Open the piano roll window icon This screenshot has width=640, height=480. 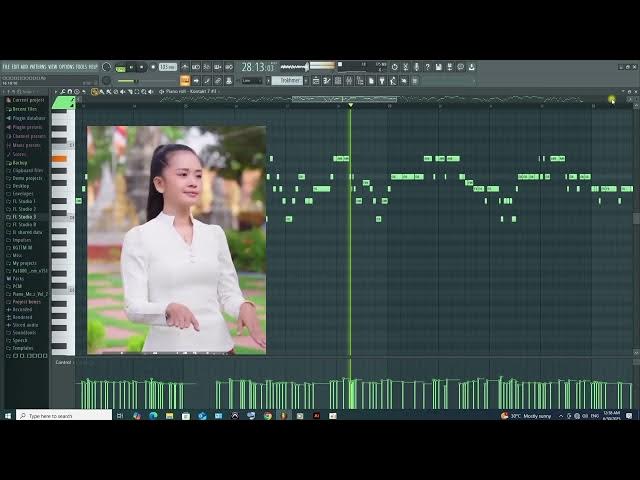[x=327, y=81]
